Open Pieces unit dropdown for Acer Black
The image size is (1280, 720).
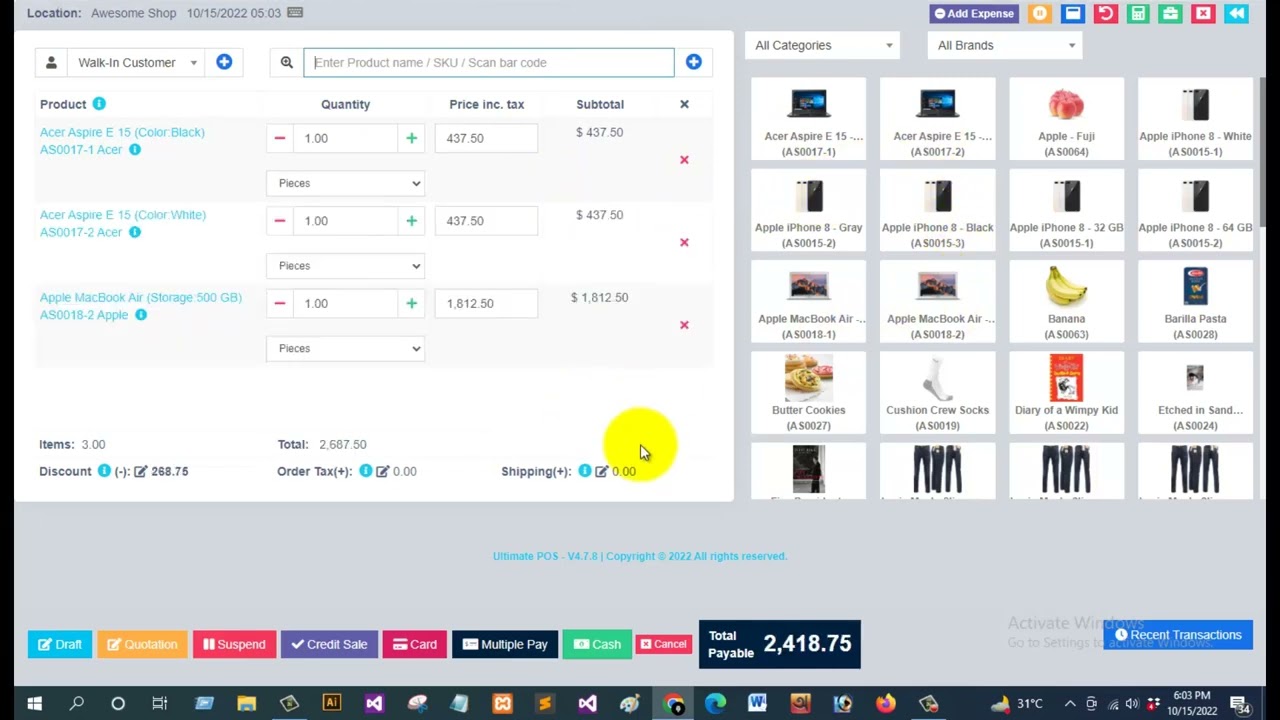346,183
